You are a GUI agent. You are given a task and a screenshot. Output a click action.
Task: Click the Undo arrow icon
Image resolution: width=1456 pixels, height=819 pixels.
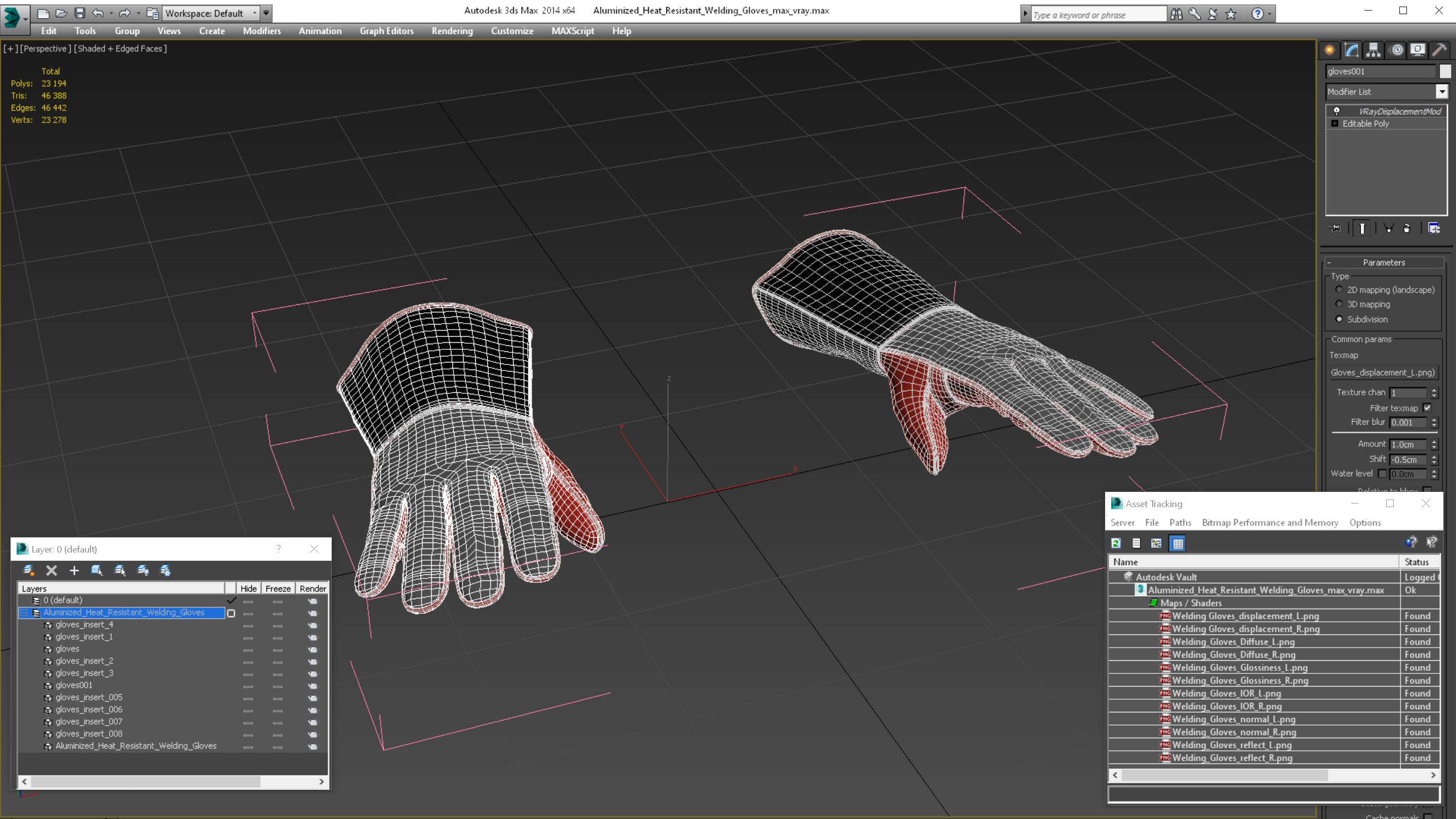point(99,13)
